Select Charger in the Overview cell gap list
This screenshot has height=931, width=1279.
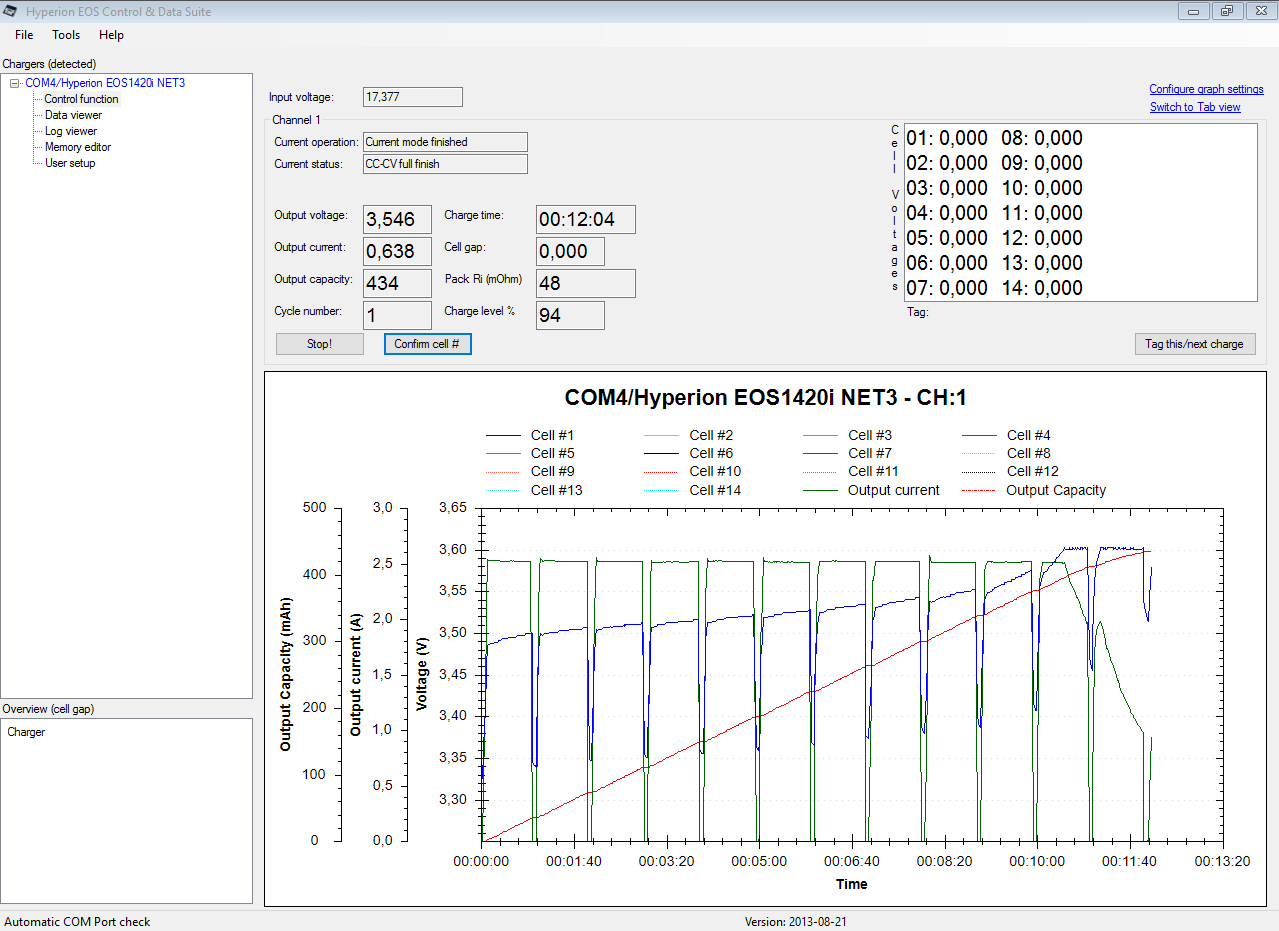click(26, 732)
